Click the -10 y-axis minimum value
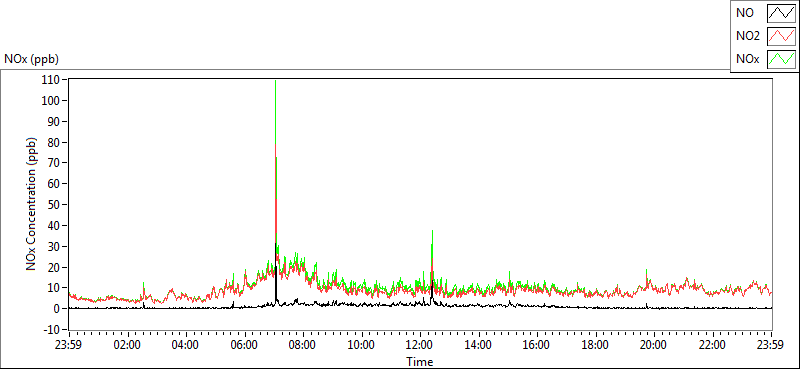 (53, 329)
